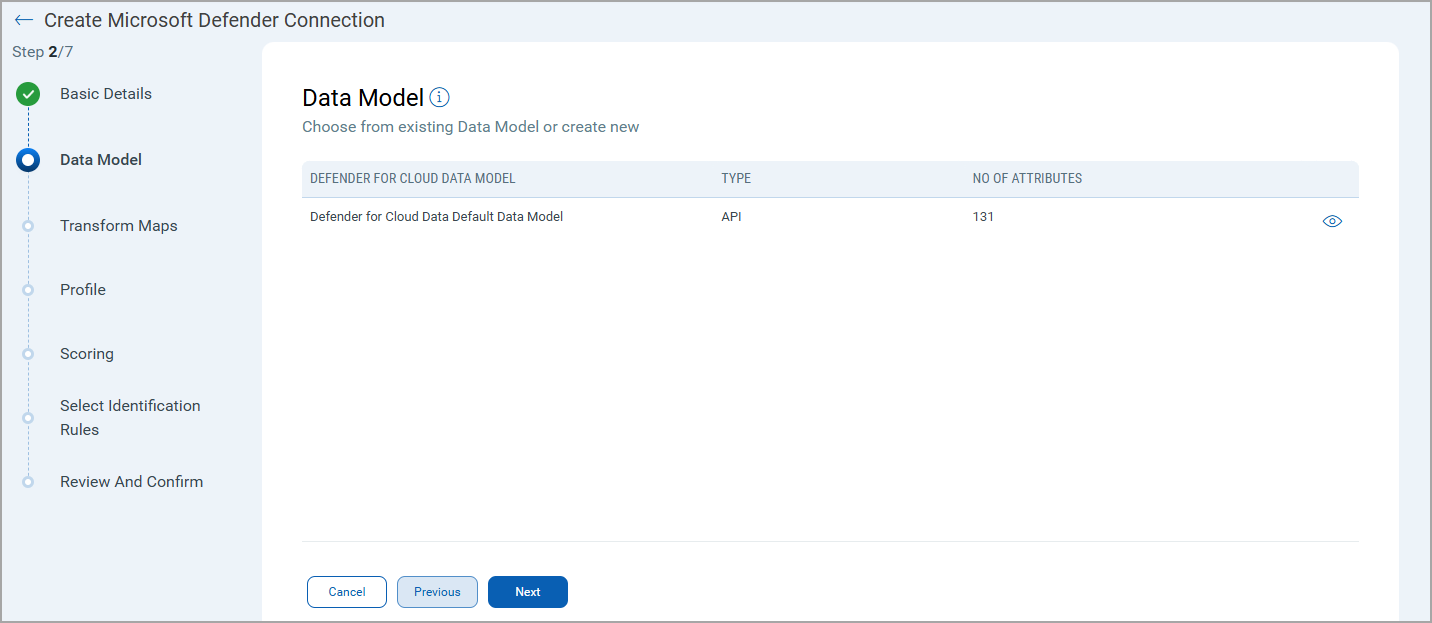Click the Transform Maps step dot
Image resolution: width=1432 pixels, height=623 pixels.
click(x=28, y=226)
